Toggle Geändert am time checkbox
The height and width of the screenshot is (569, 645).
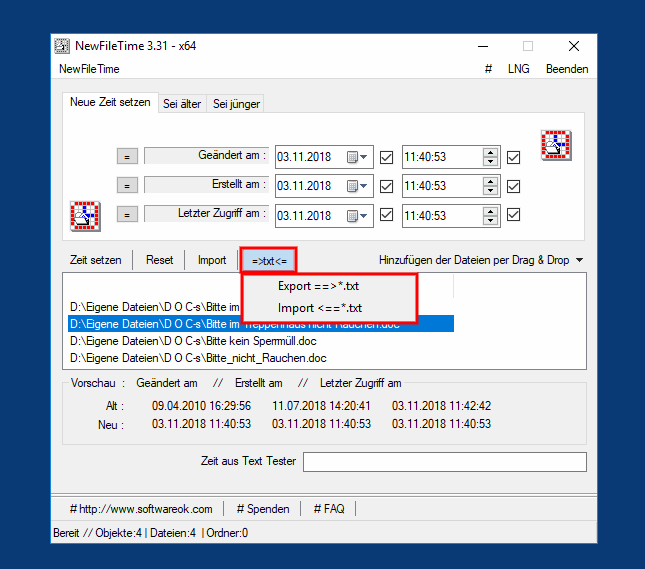click(x=513, y=157)
